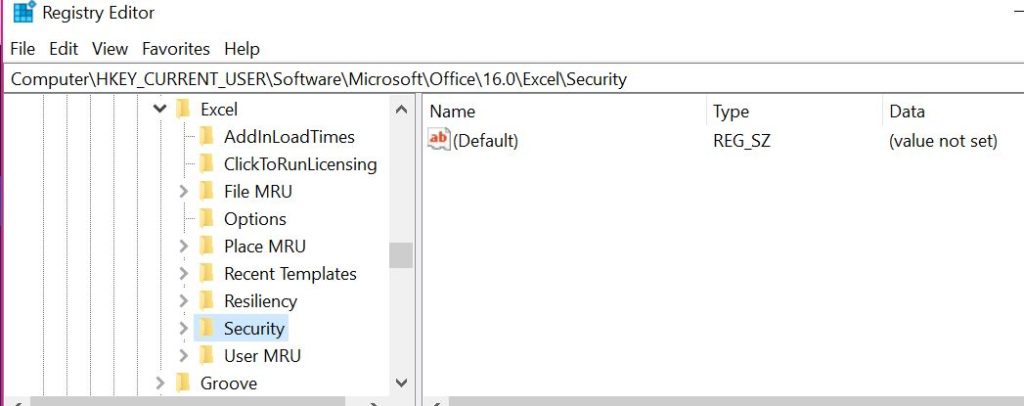
Task: Expand the File MRU key
Action: pyautogui.click(x=183, y=191)
